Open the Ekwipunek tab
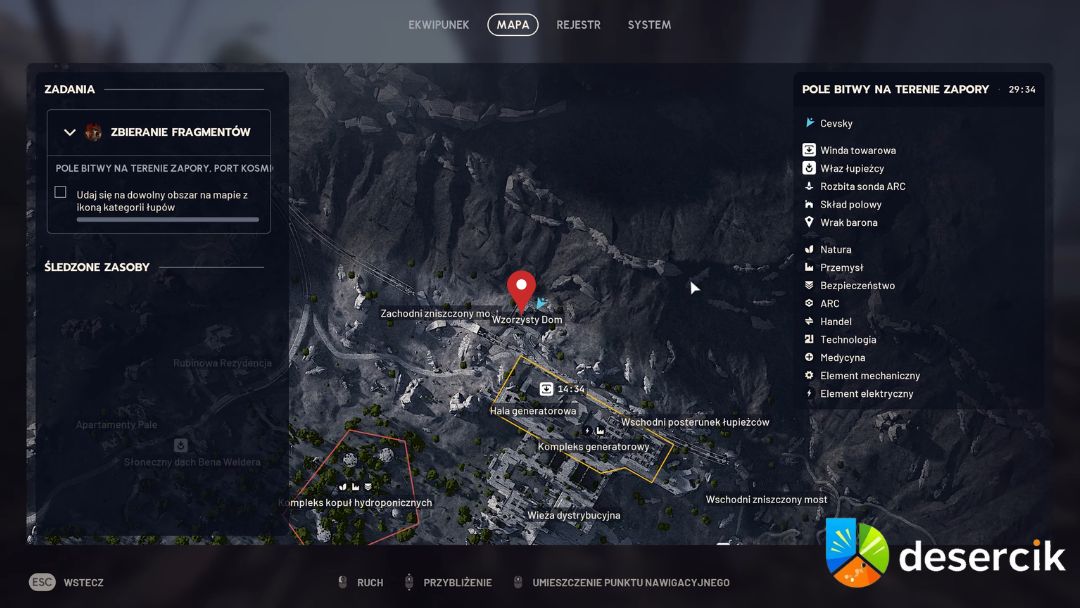The height and width of the screenshot is (608, 1080). pos(438,25)
